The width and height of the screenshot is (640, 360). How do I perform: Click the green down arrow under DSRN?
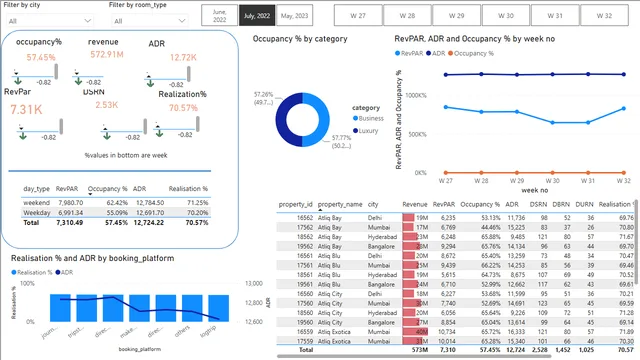point(107,136)
